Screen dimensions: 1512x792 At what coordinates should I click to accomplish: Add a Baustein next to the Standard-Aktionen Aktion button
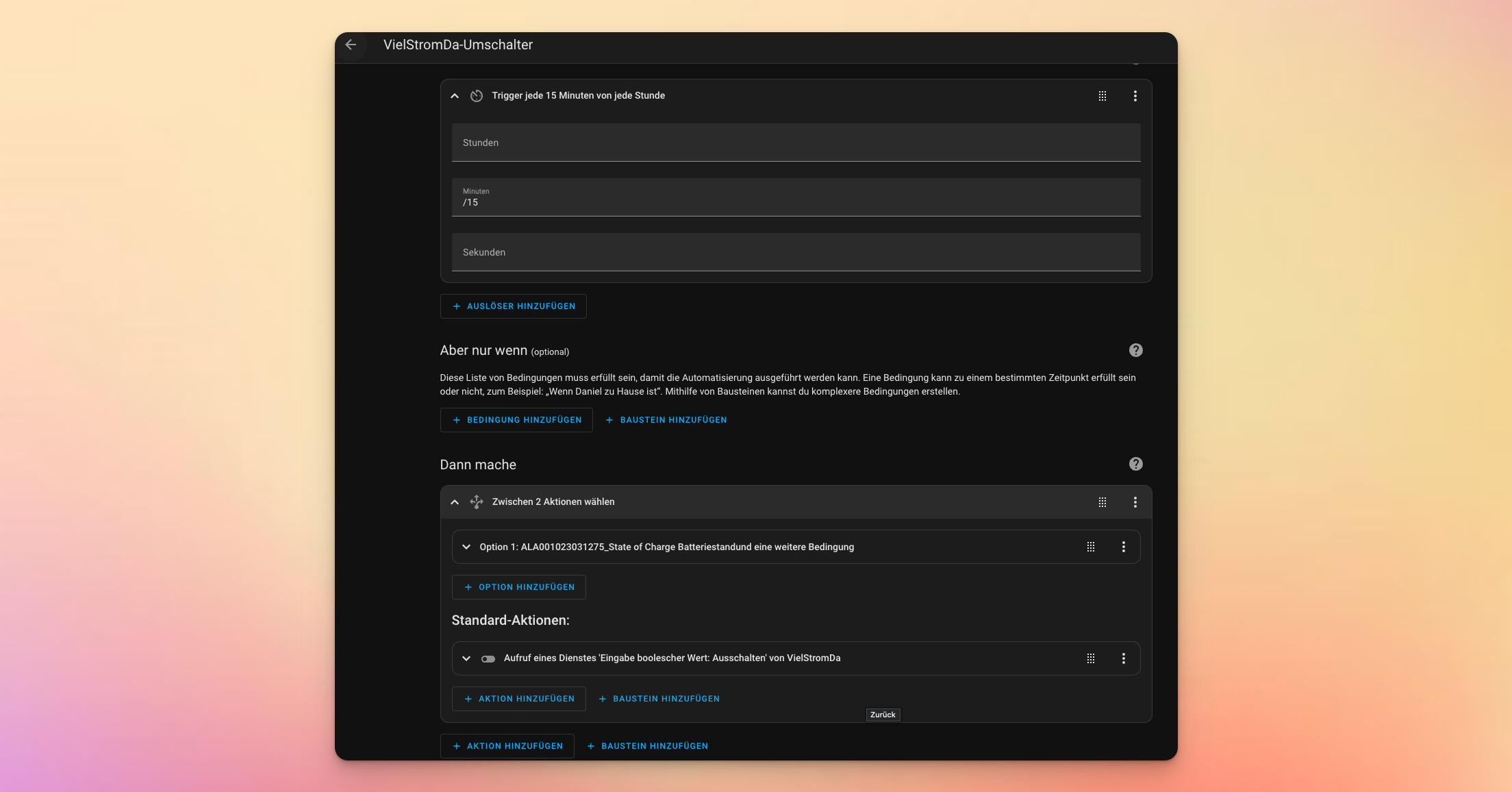point(659,699)
